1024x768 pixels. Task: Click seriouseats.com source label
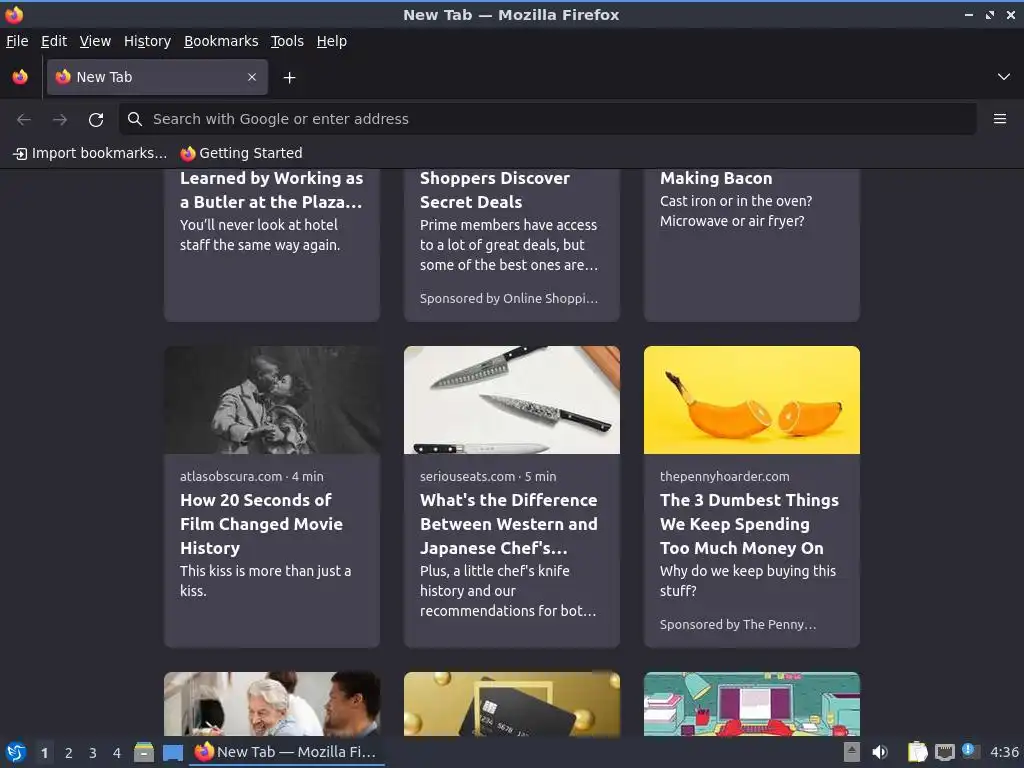pos(468,477)
